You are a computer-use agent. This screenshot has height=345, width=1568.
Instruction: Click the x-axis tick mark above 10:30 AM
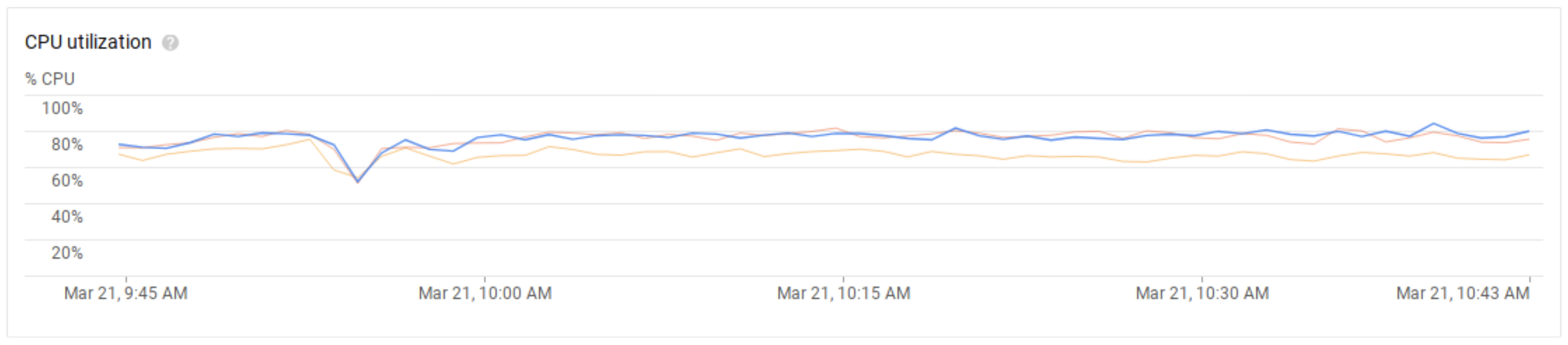coord(1202,279)
